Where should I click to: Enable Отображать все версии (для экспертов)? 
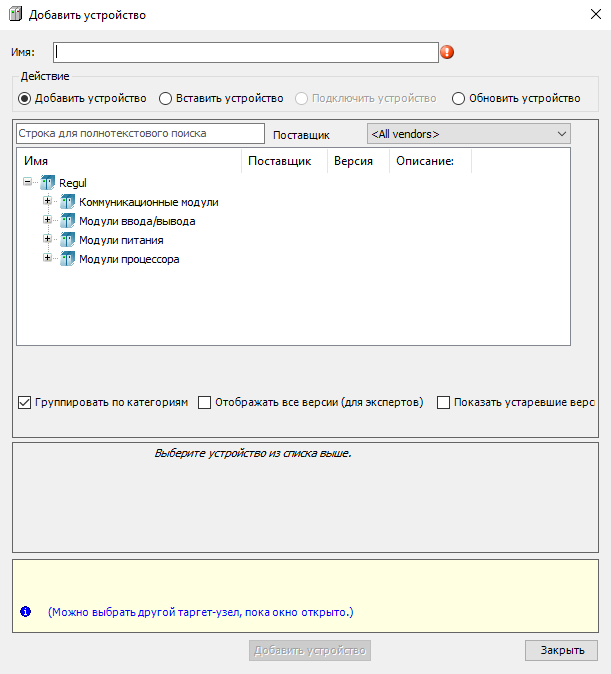click(205, 403)
